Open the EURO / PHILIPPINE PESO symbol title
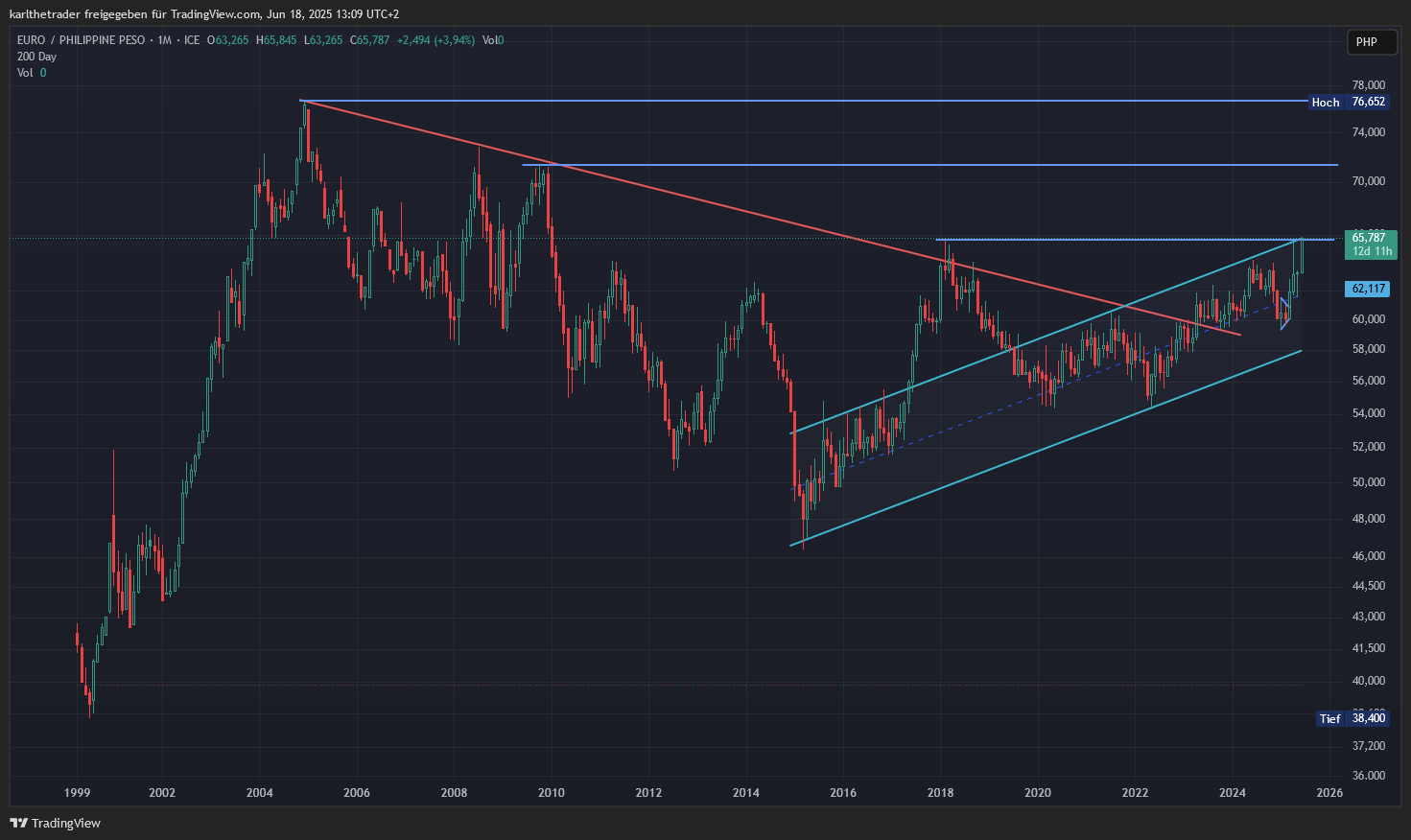Screen dimensions: 1411x840 click(82, 40)
